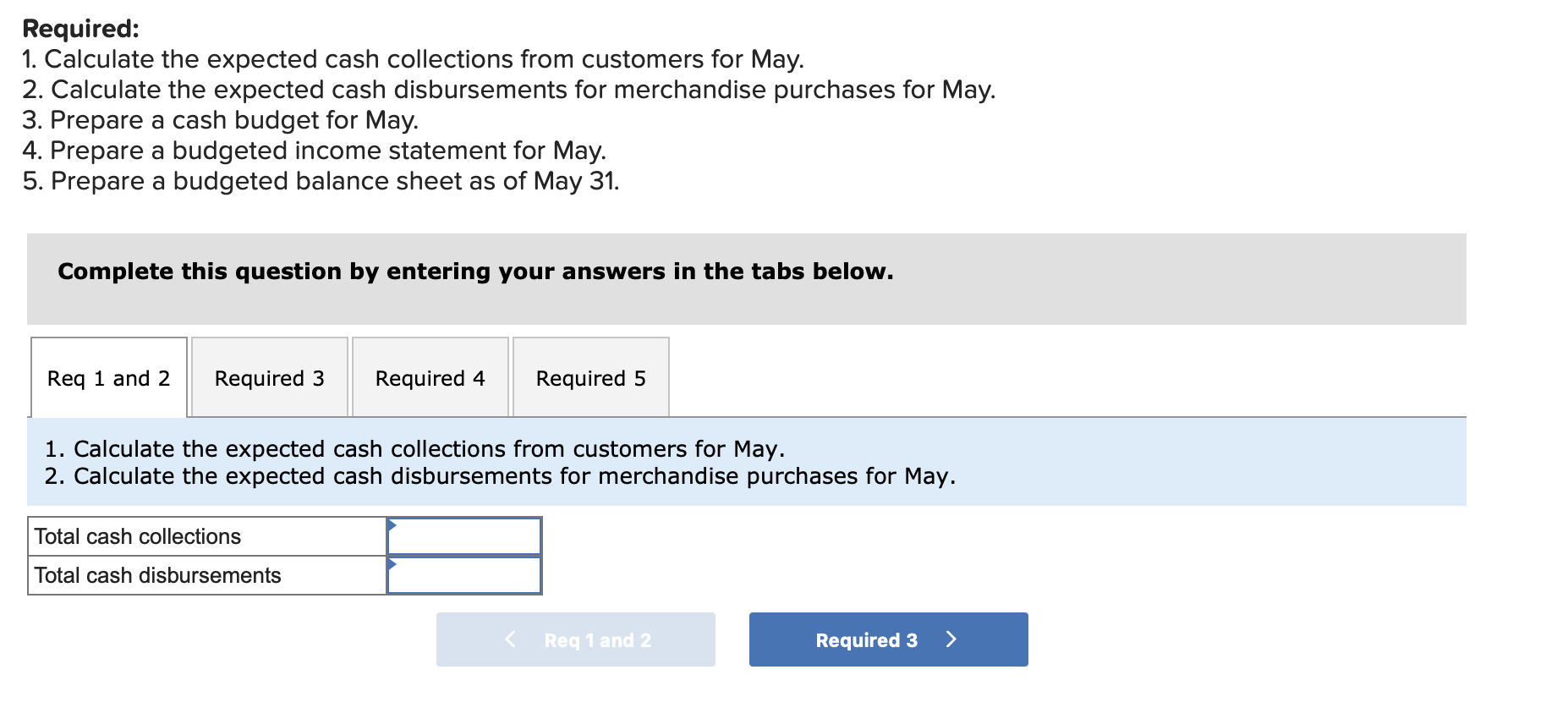Screen dimensions: 1568x719
Task: Click the blue triangle marker in collections cell
Action: pyautogui.click(x=392, y=525)
